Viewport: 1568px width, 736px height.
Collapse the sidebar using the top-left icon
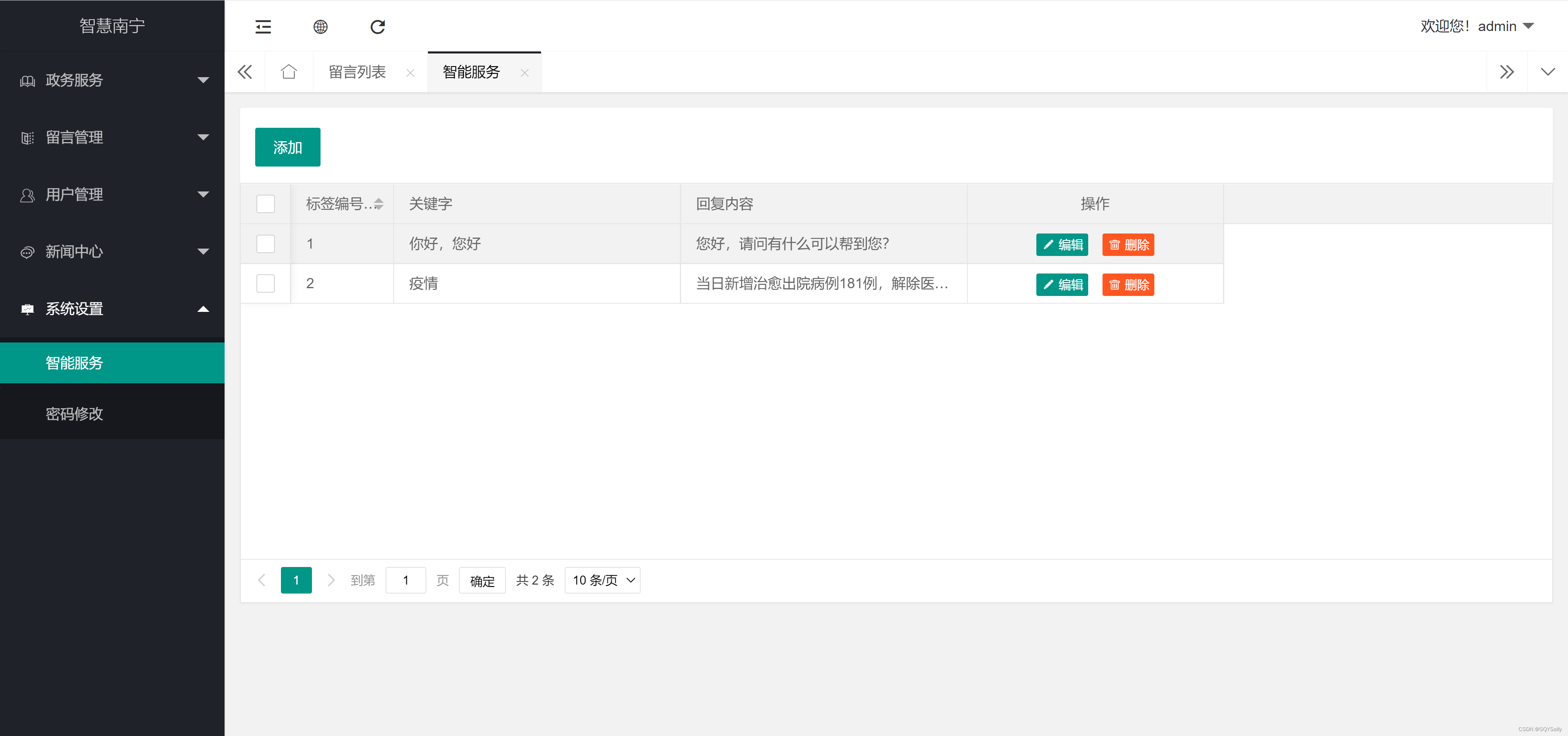(262, 27)
